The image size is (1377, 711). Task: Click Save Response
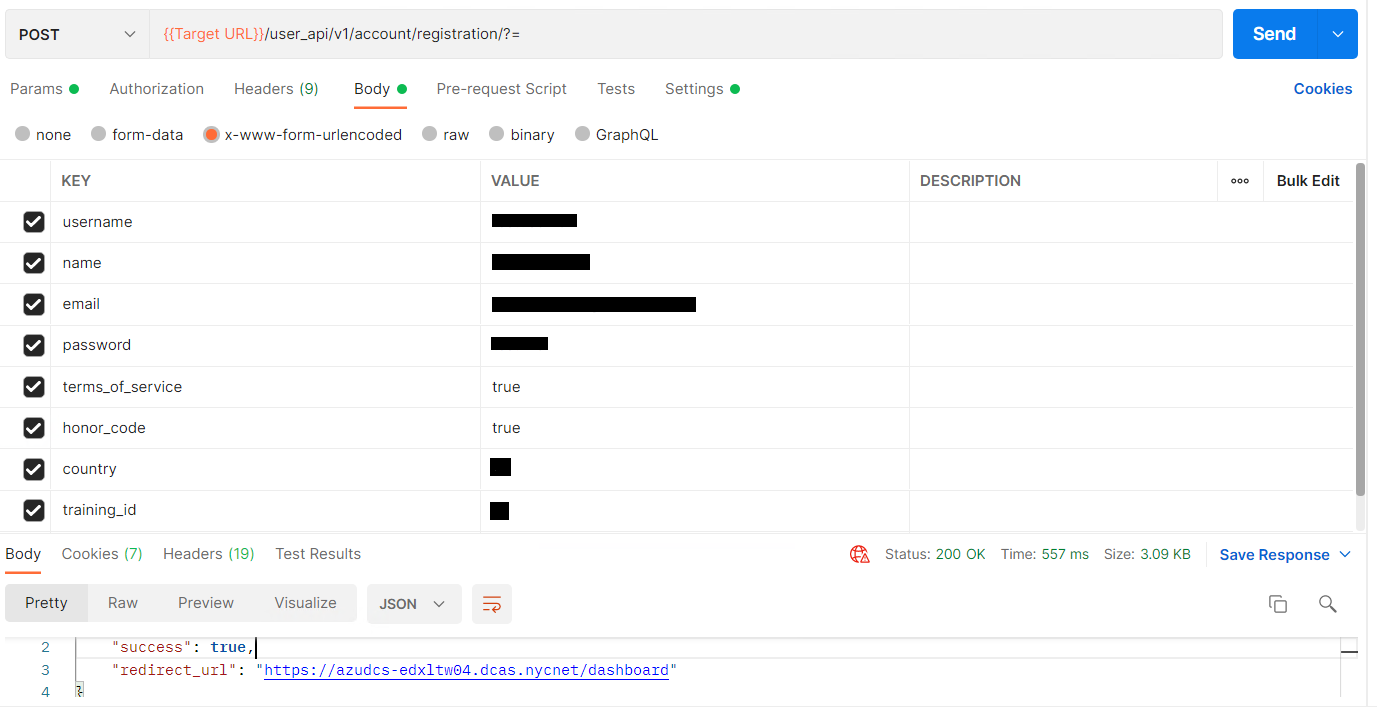point(1274,555)
